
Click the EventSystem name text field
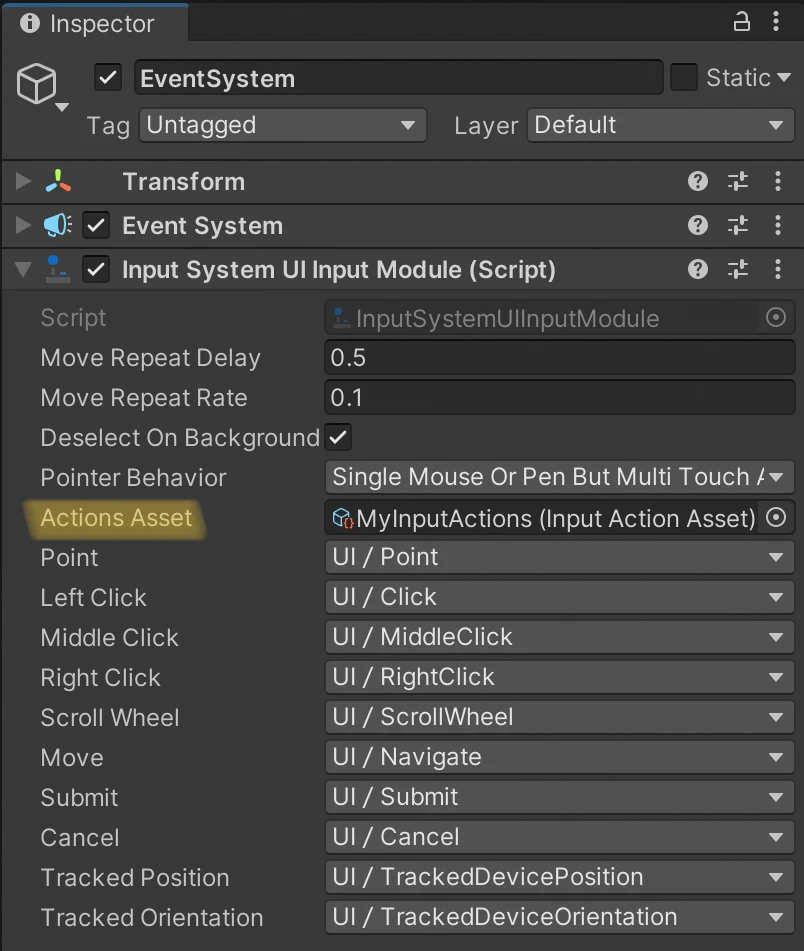[x=398, y=78]
